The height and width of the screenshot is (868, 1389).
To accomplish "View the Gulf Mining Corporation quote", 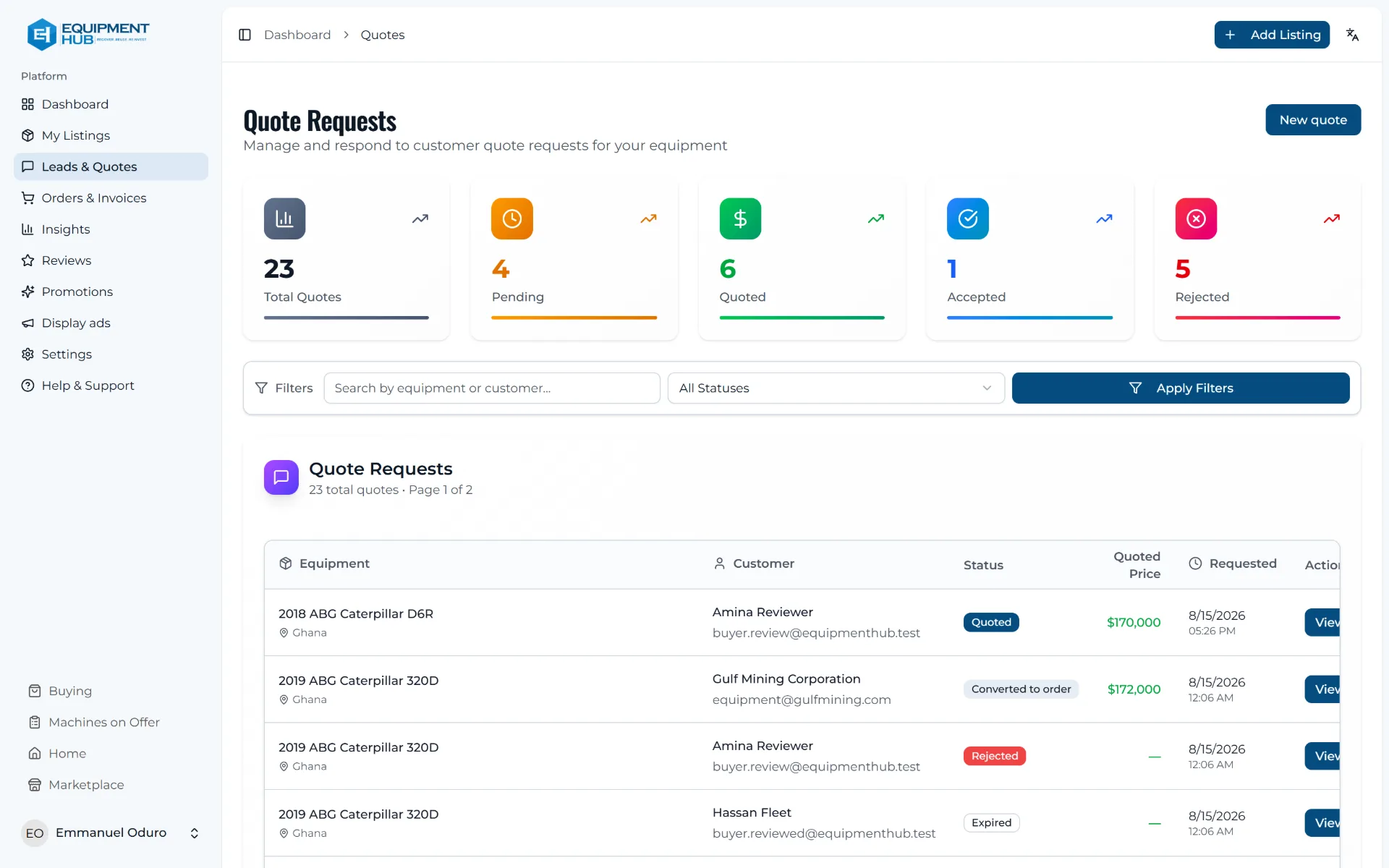I will pyautogui.click(x=1322, y=689).
